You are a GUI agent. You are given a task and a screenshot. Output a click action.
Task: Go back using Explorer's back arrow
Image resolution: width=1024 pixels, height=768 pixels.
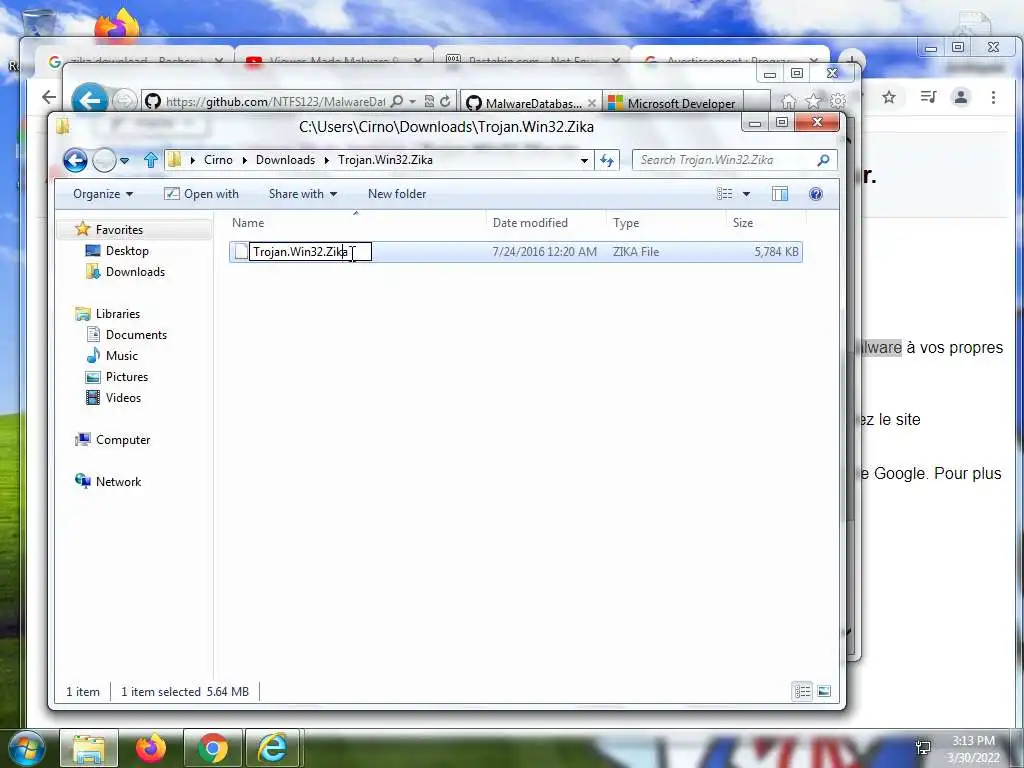tap(75, 160)
